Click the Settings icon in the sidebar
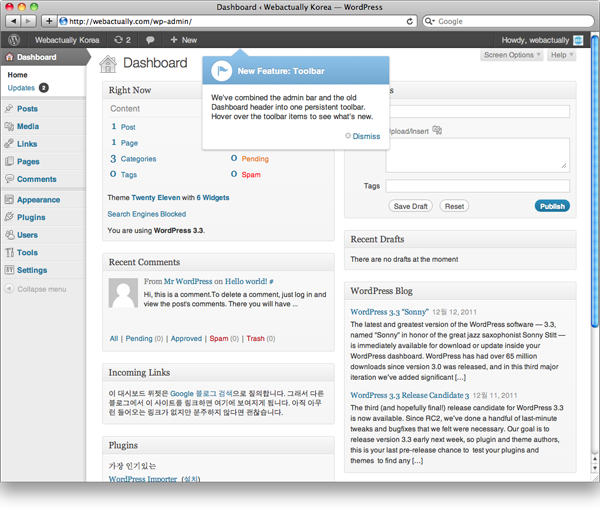This screenshot has height=510, width=600. 9,270
